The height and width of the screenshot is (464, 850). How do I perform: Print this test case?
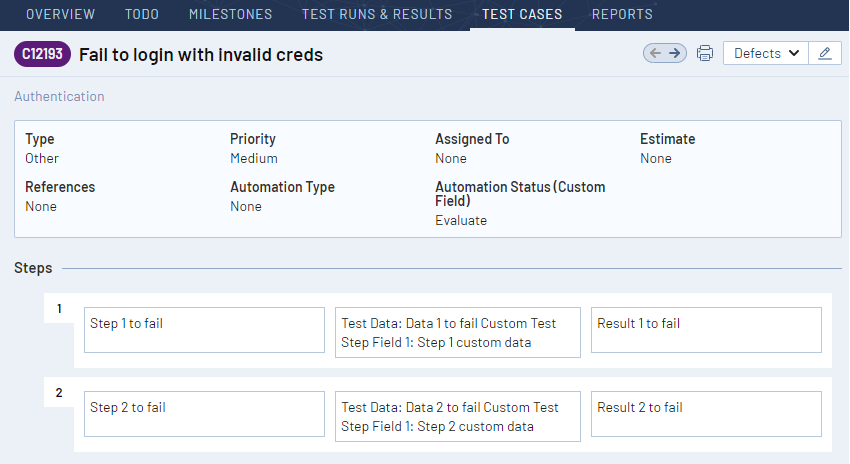pos(705,53)
